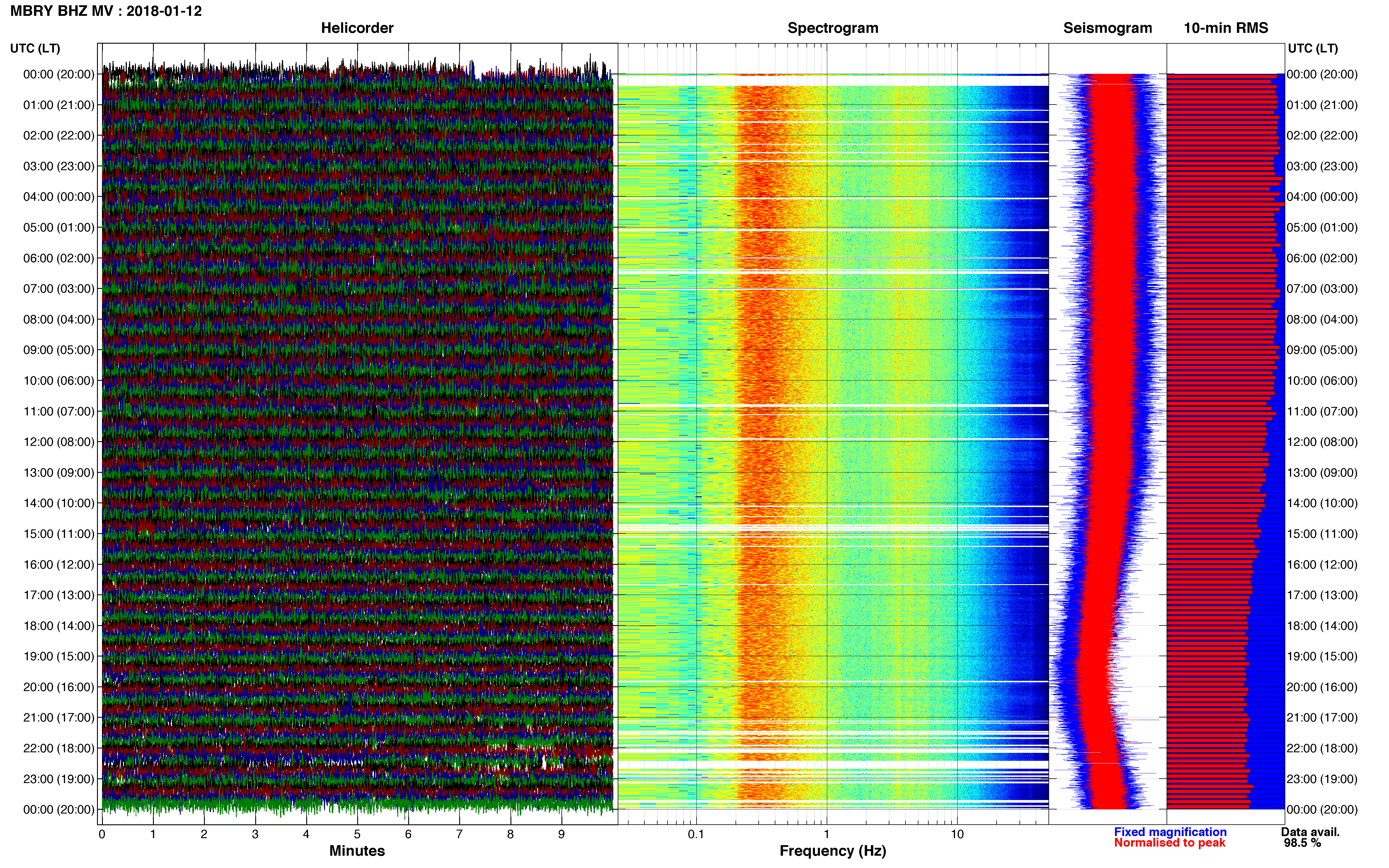Click right time label '06:00 (02:00)'
The height and width of the screenshot is (868, 1389).
tap(1322, 258)
